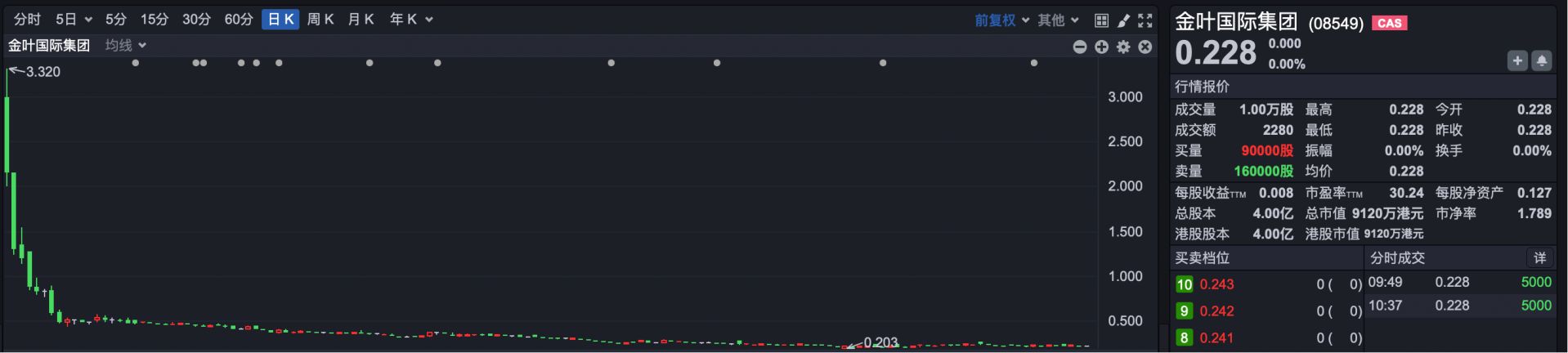Click the 金叶国际集团 chart legend label

pos(49,46)
